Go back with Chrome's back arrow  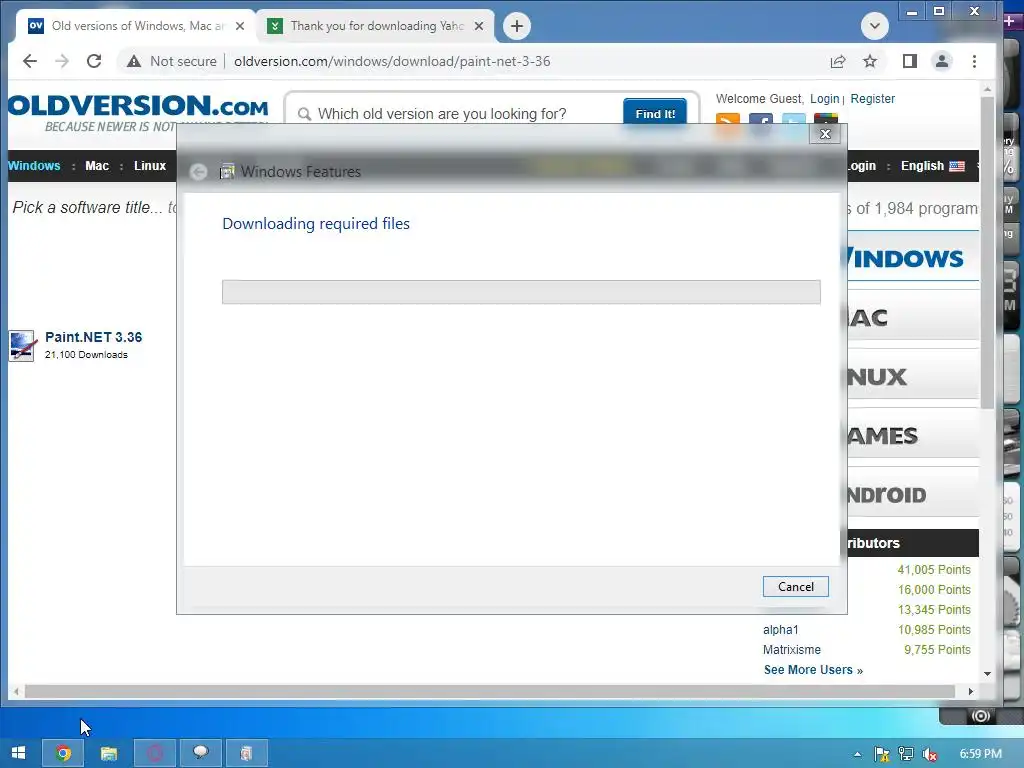(29, 61)
